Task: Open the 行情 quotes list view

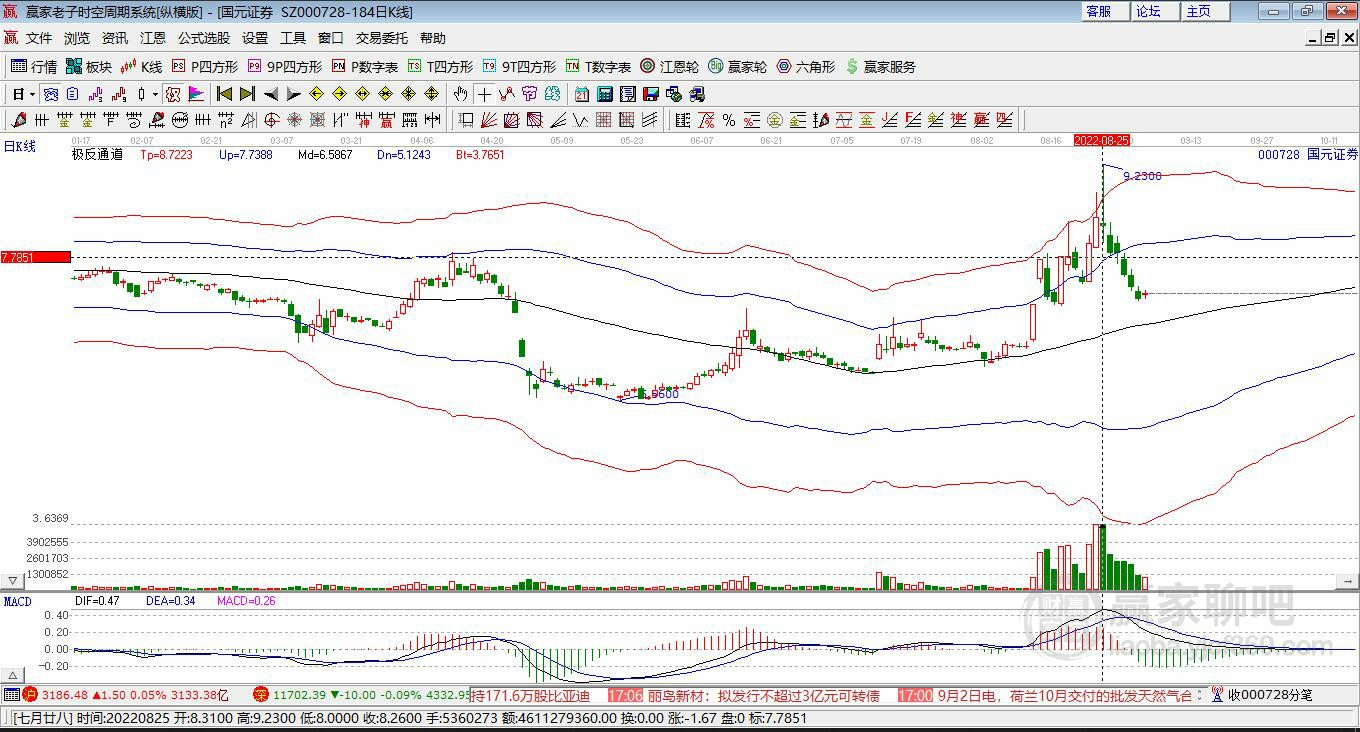Action: [33, 67]
